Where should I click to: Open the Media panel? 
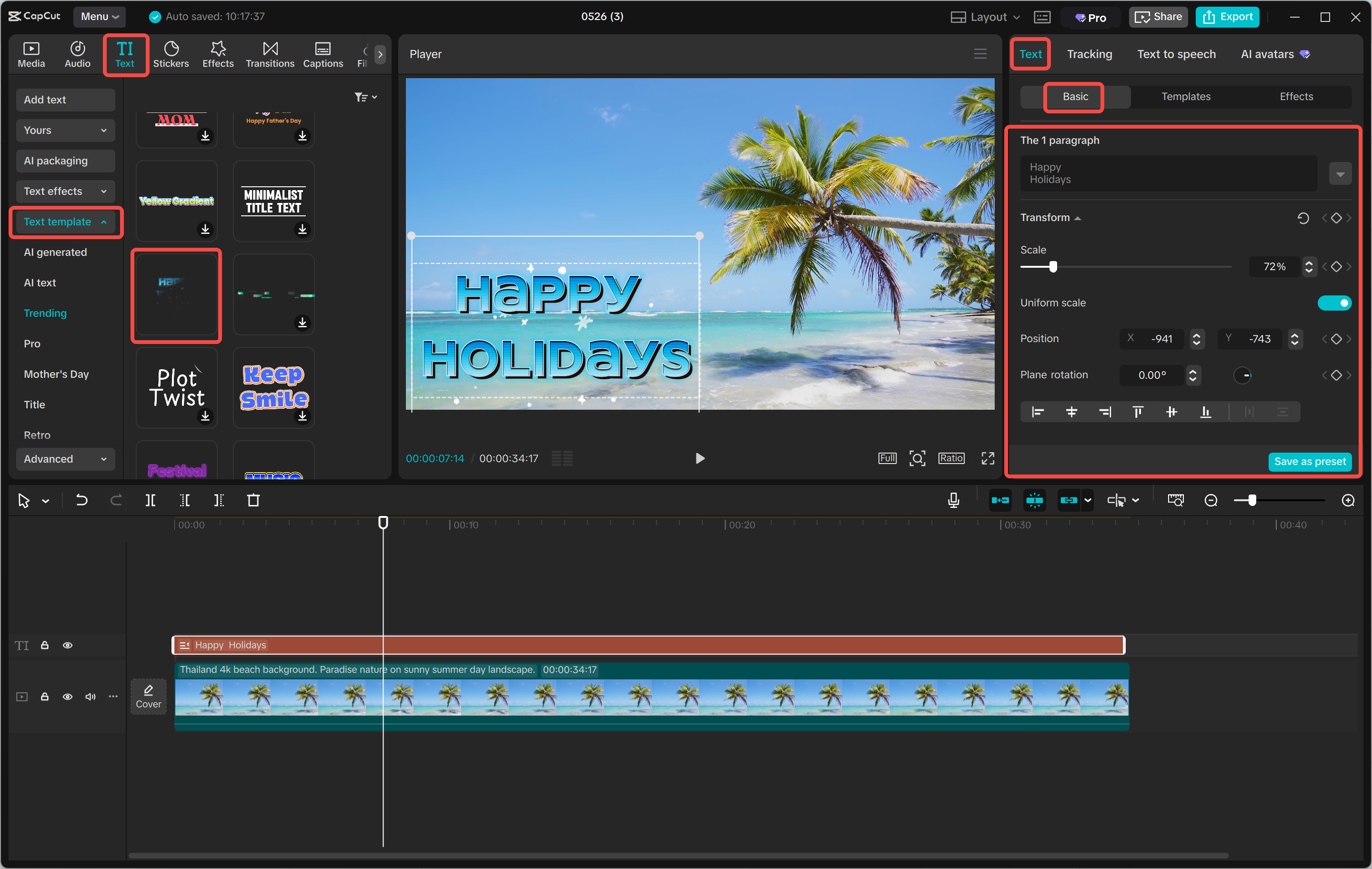tap(31, 53)
